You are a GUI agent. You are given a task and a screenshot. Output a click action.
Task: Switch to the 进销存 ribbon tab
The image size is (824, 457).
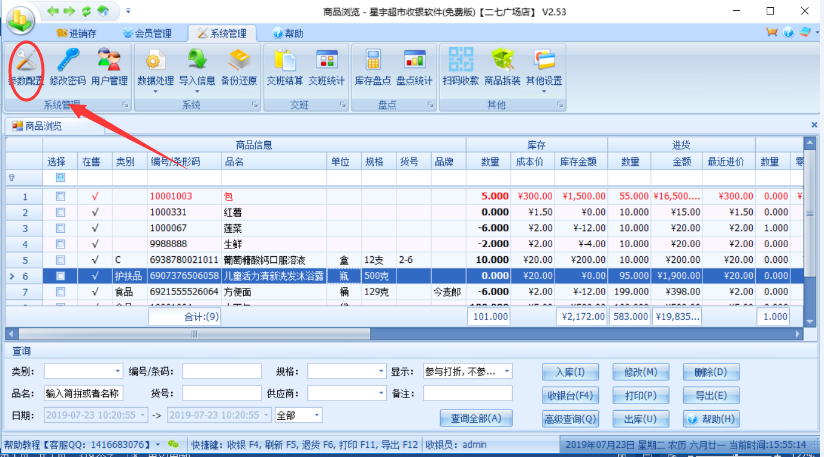click(76, 33)
